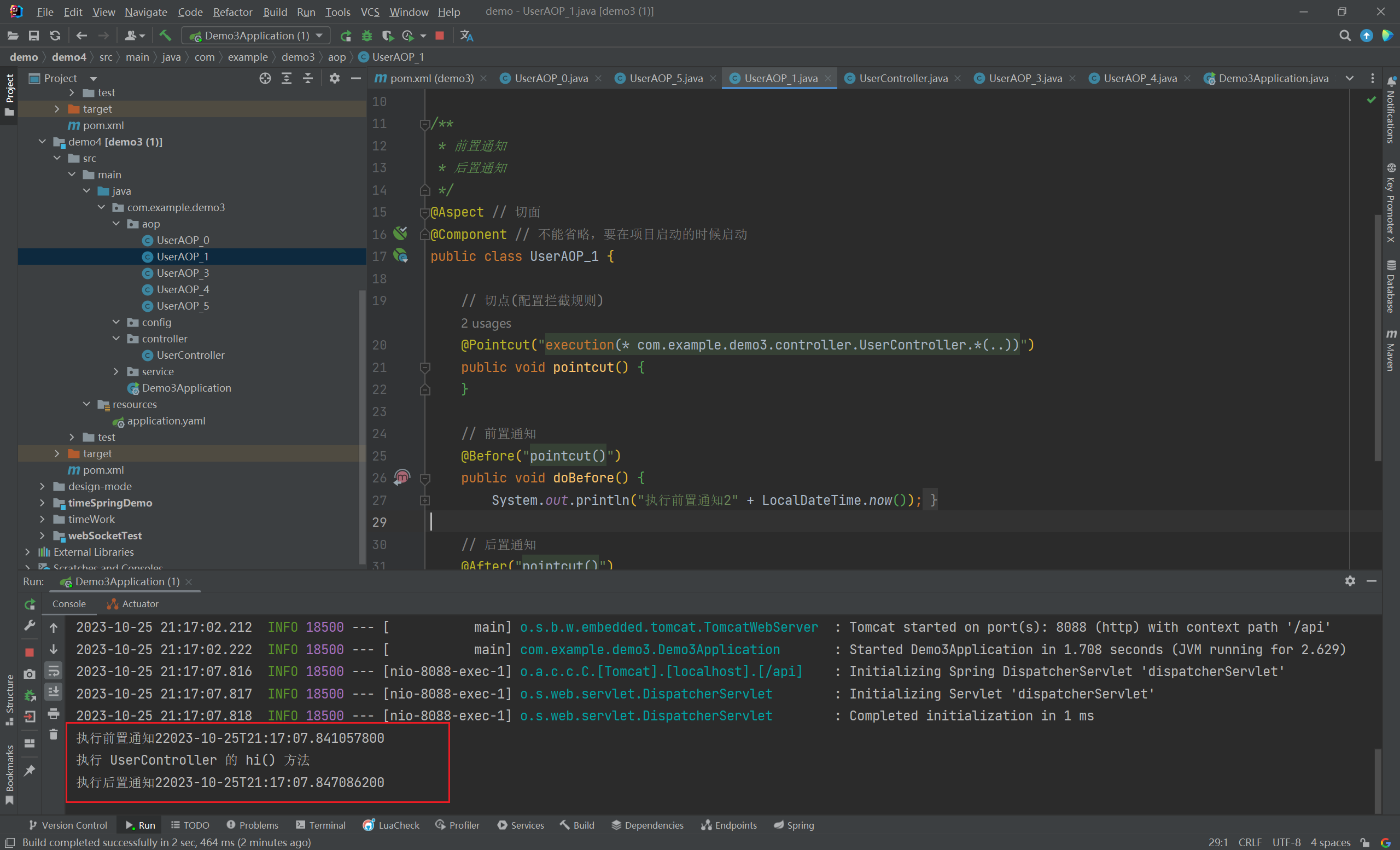Switch to the Actuator tab
This screenshot has width=1400, height=850.
pyautogui.click(x=133, y=604)
